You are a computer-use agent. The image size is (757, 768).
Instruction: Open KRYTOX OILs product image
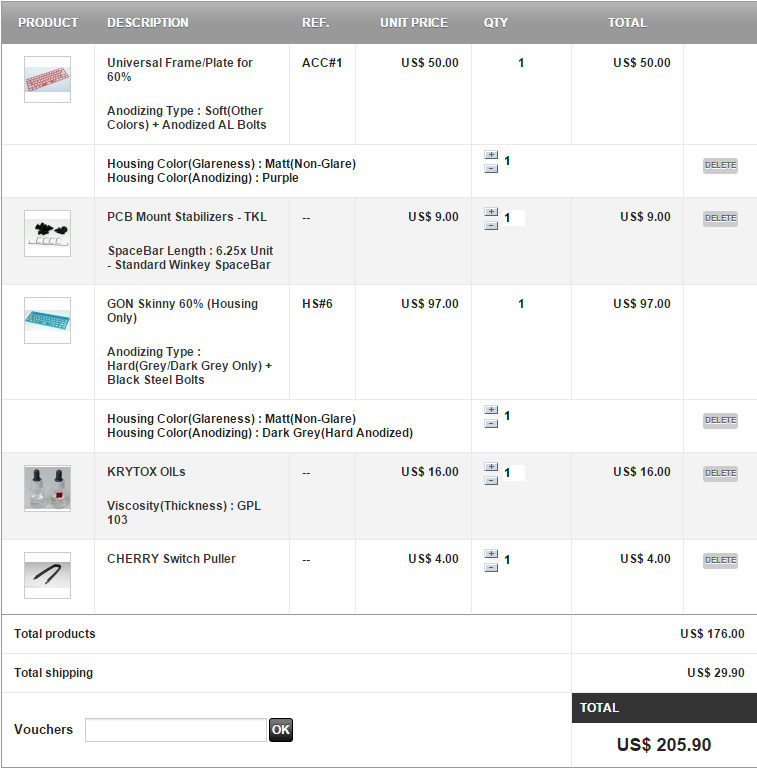[47, 488]
